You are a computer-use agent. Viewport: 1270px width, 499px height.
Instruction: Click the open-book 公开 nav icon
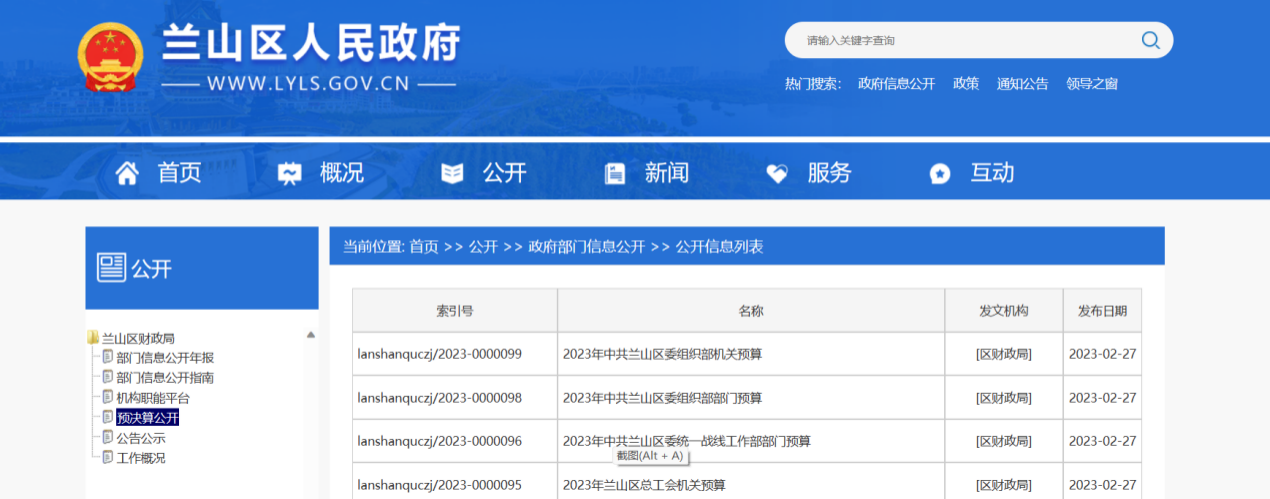(452, 173)
